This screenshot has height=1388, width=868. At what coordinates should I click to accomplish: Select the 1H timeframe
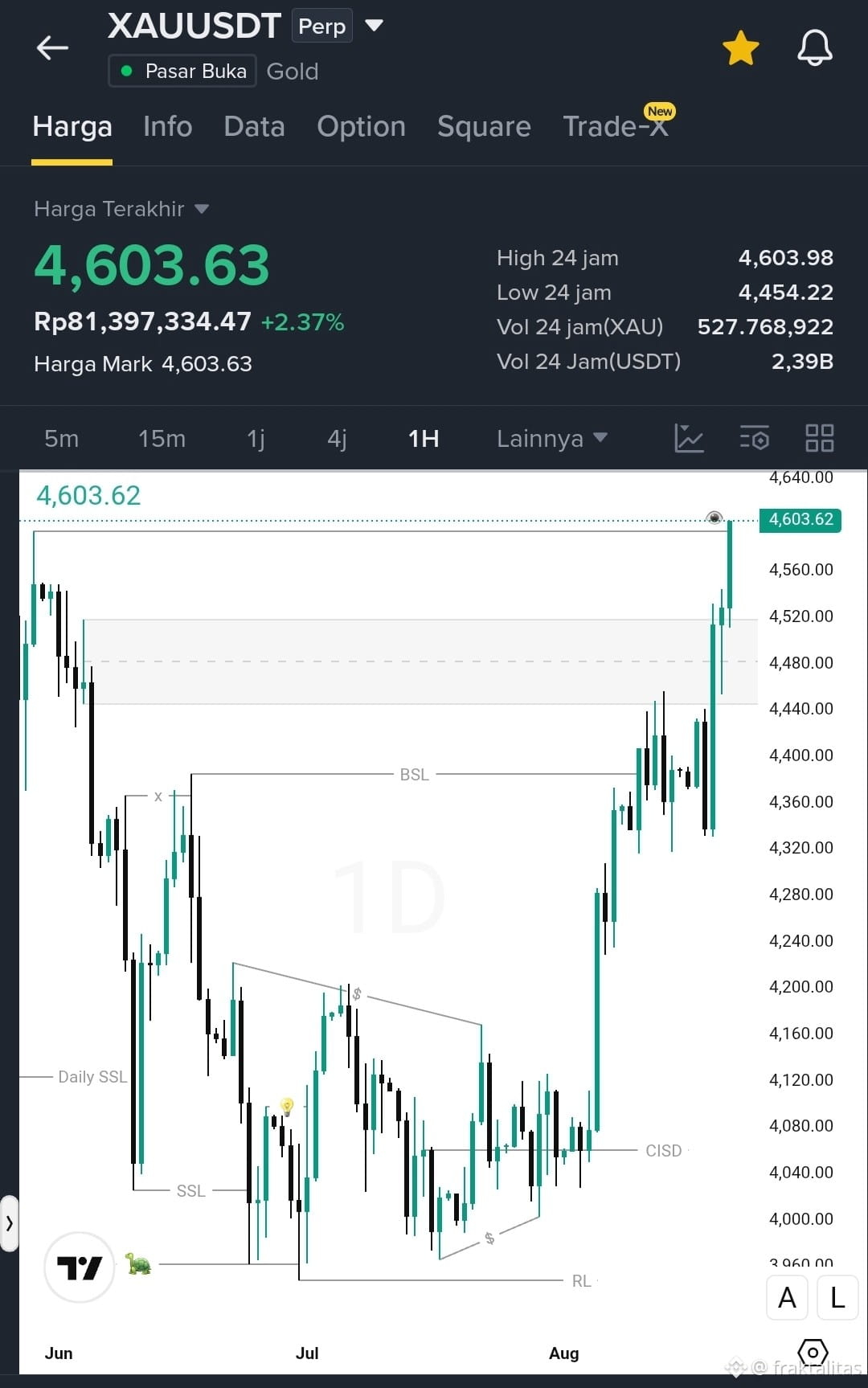(424, 439)
